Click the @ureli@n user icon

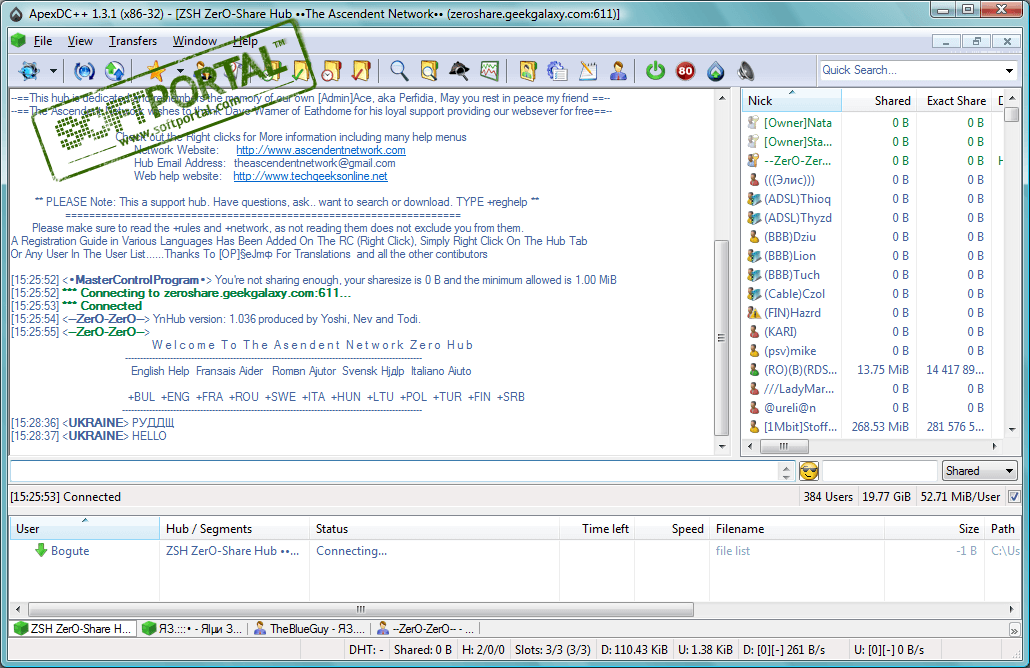pos(753,408)
